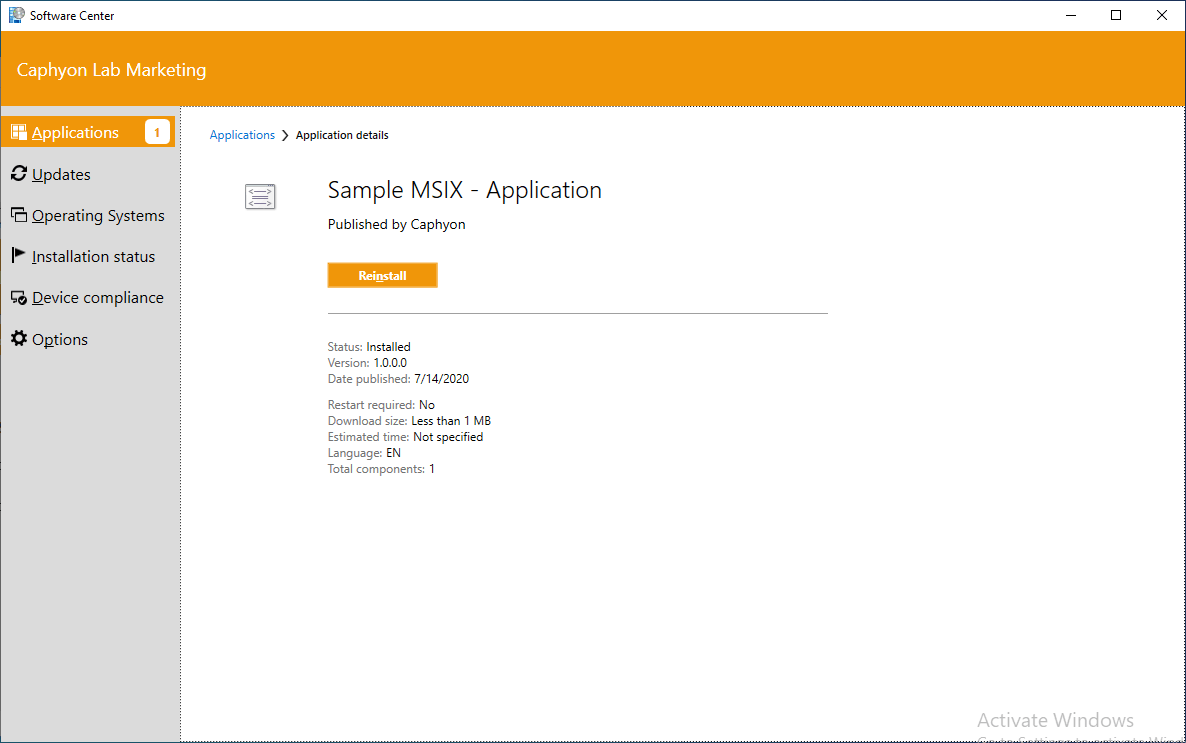Close the Software Center window
The width and height of the screenshot is (1186, 743).
(1162, 15)
